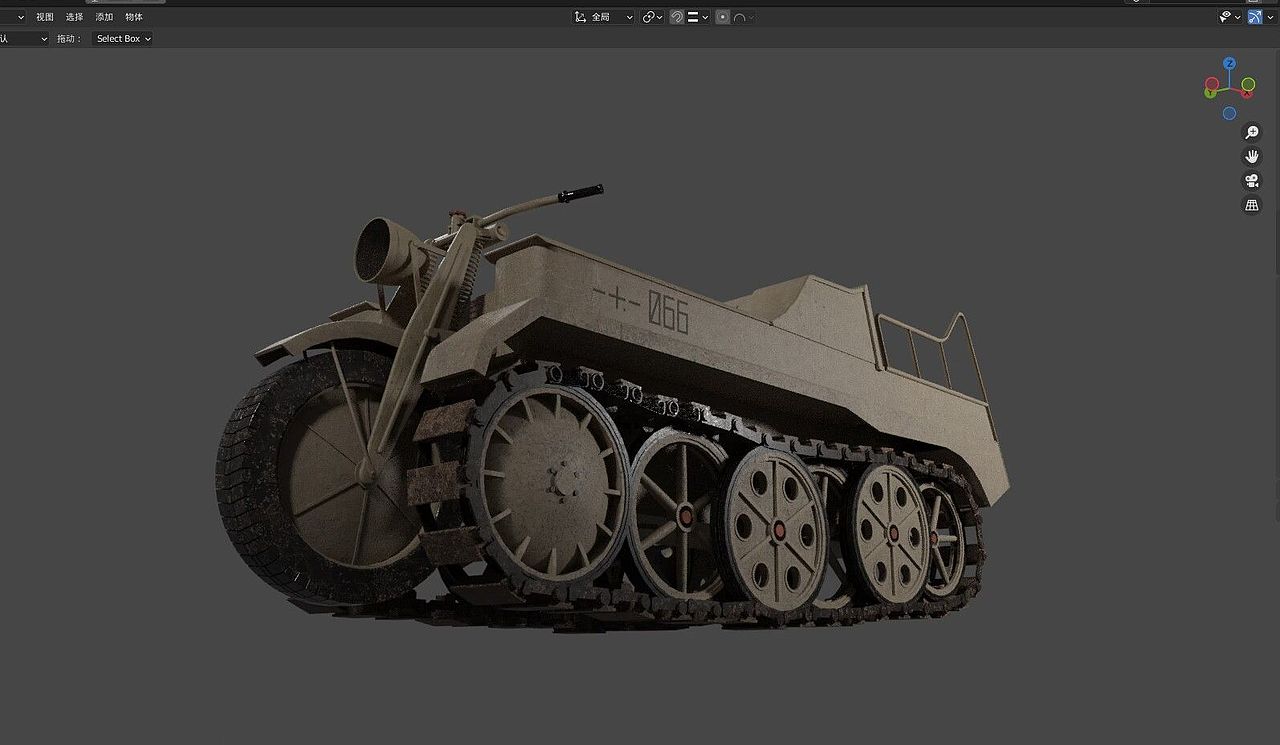The height and width of the screenshot is (745, 1280).
Task: Select the Zoom magnifier icon in viewport sidebar
Action: coord(1251,131)
